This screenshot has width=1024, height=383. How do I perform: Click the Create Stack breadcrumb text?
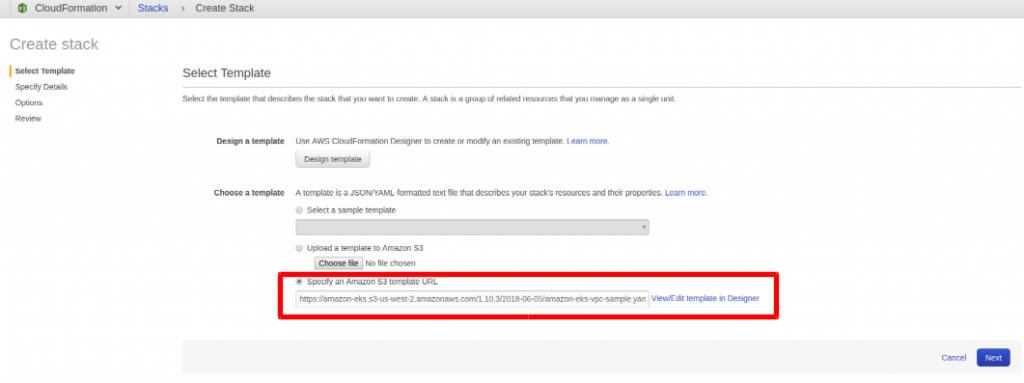(x=225, y=8)
